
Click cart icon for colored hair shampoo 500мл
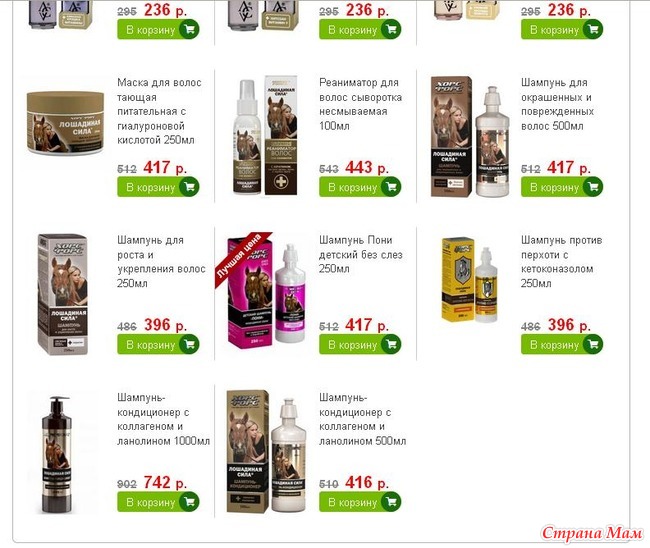click(x=593, y=187)
